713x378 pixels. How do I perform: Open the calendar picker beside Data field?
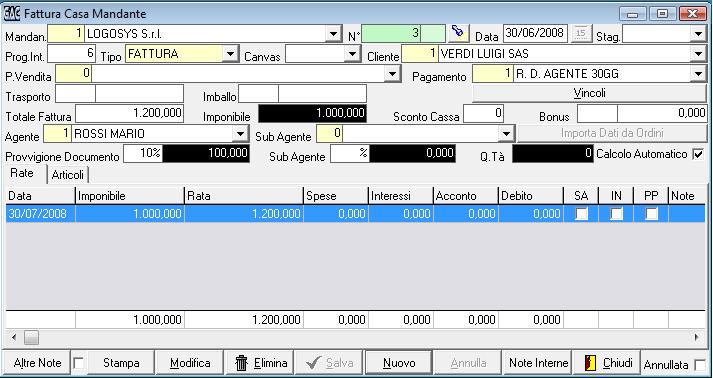coord(581,33)
